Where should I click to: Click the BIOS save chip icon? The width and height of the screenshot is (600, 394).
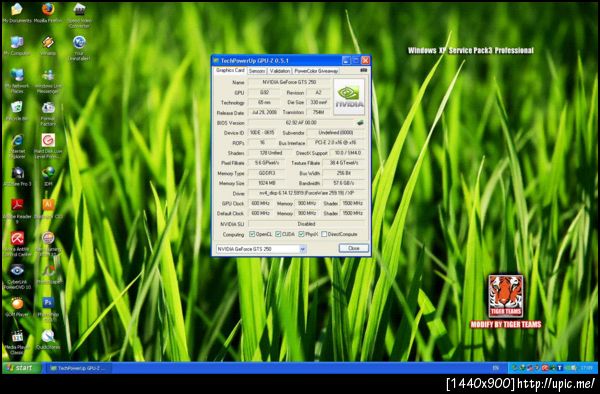tap(360, 123)
